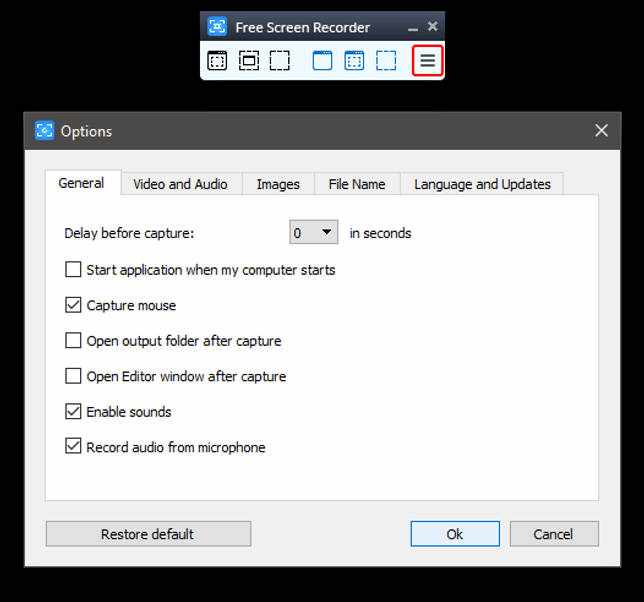This screenshot has width=644, height=602.
Task: Confirm settings with the Ok button
Action: pyautogui.click(x=455, y=534)
